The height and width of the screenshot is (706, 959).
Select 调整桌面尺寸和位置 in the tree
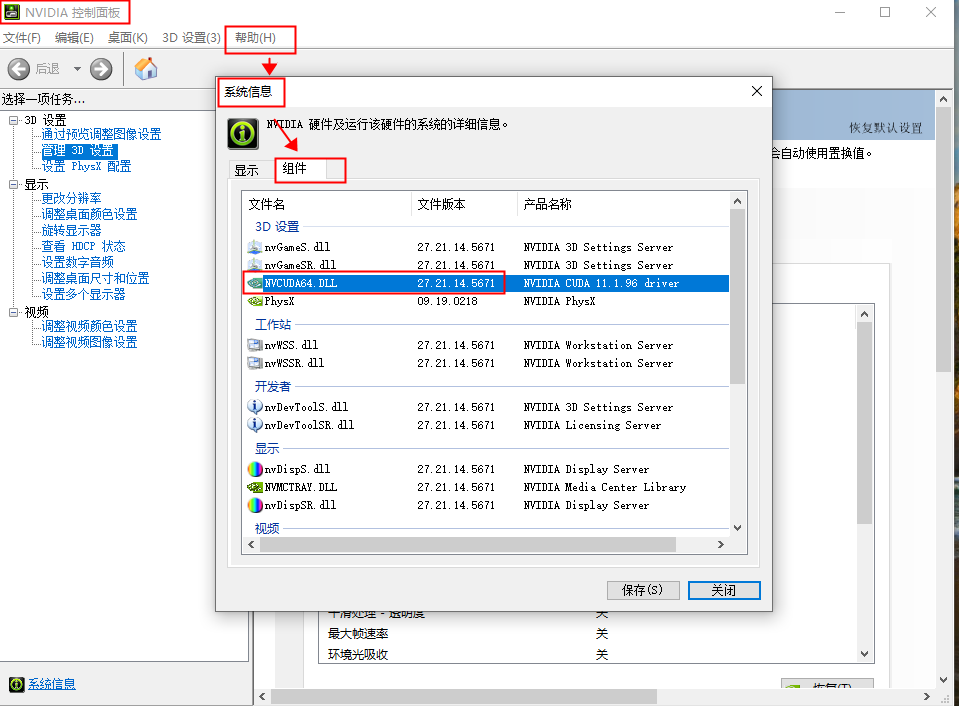pos(95,278)
